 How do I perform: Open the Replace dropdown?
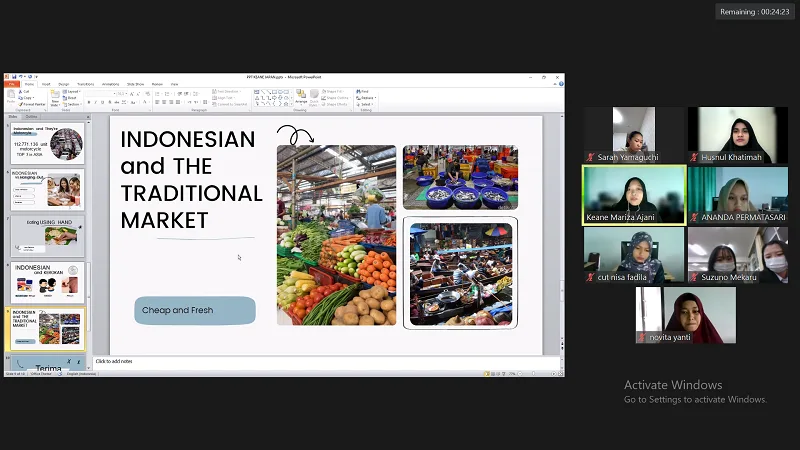[x=367, y=97]
